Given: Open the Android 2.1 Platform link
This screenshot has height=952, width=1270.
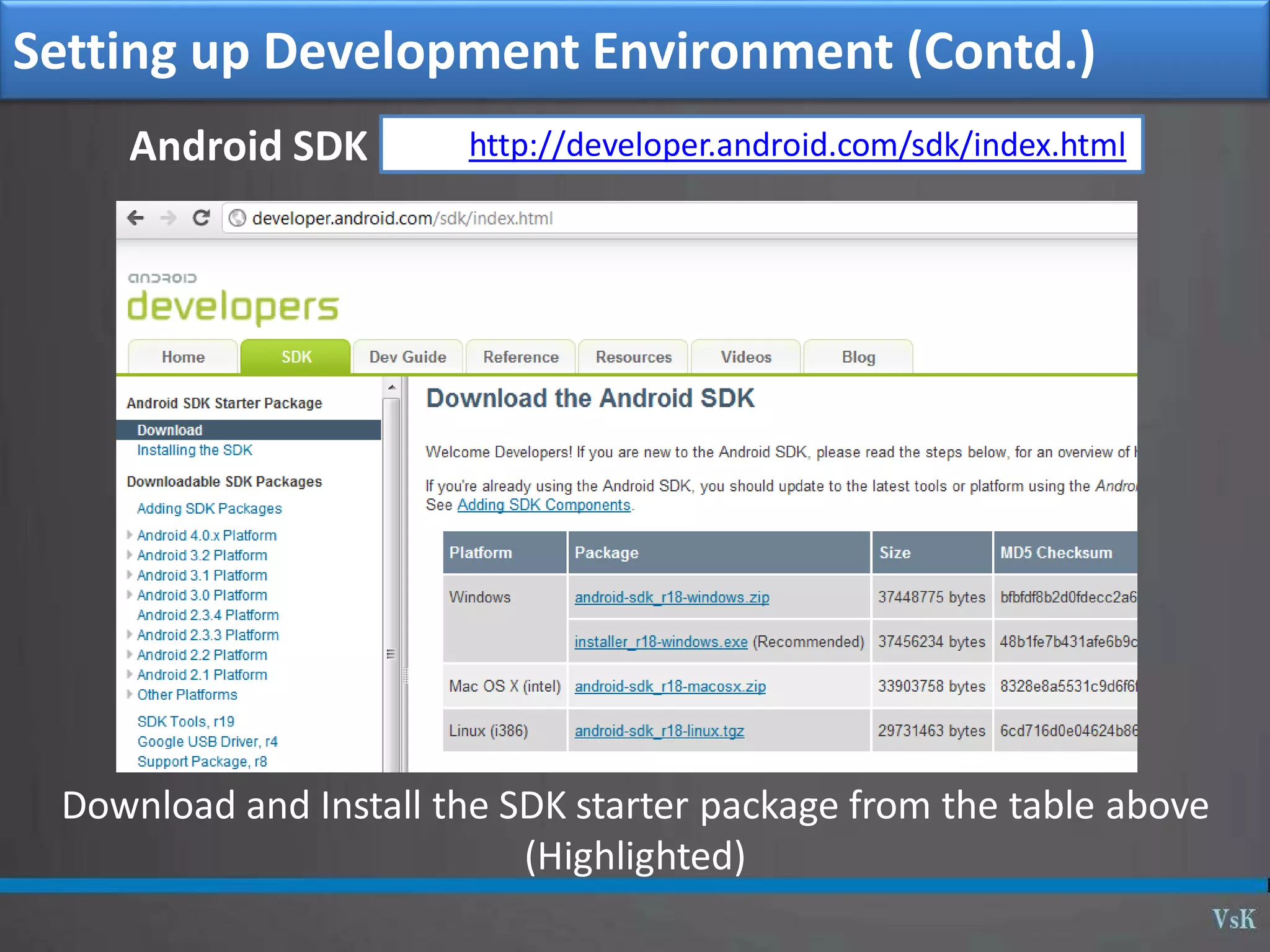Looking at the screenshot, I should click(202, 674).
